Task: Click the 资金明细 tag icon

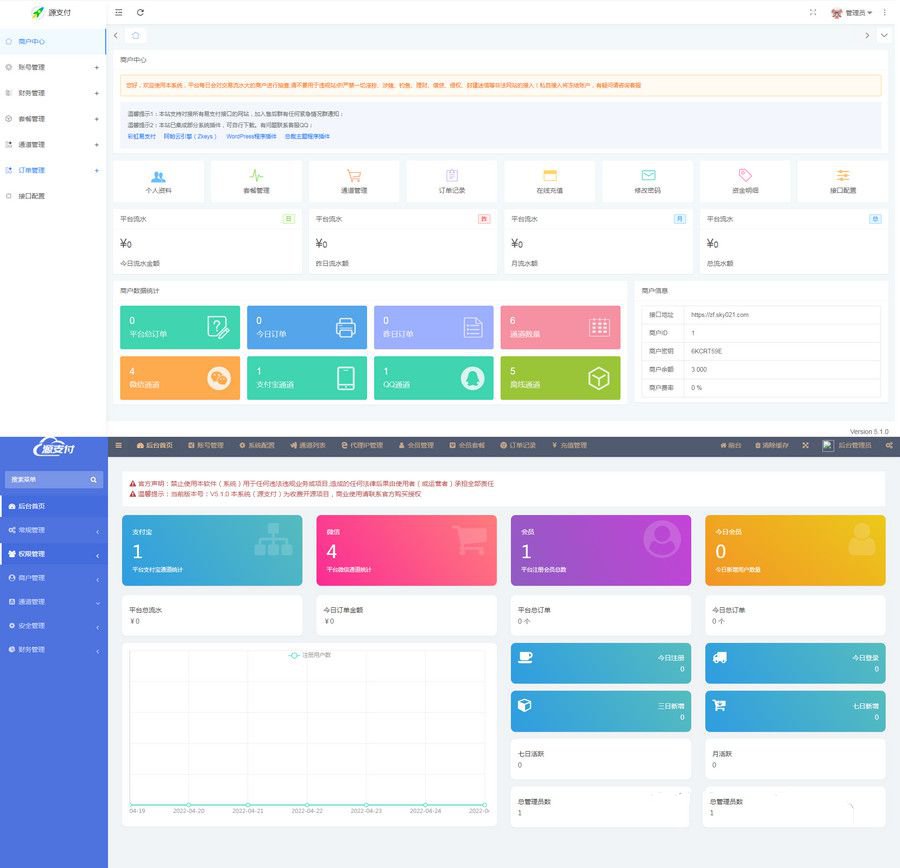Action: coord(745,176)
